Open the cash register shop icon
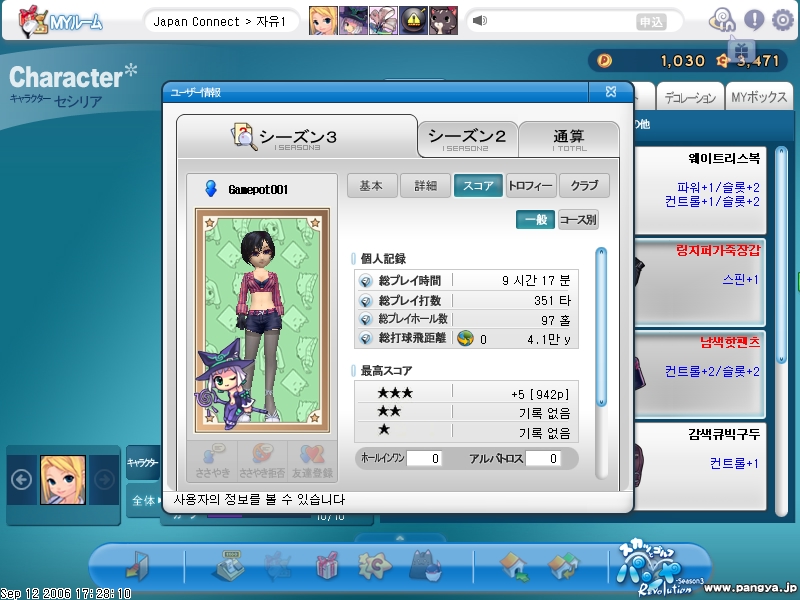Image resolution: width=800 pixels, height=600 pixels. click(x=229, y=566)
